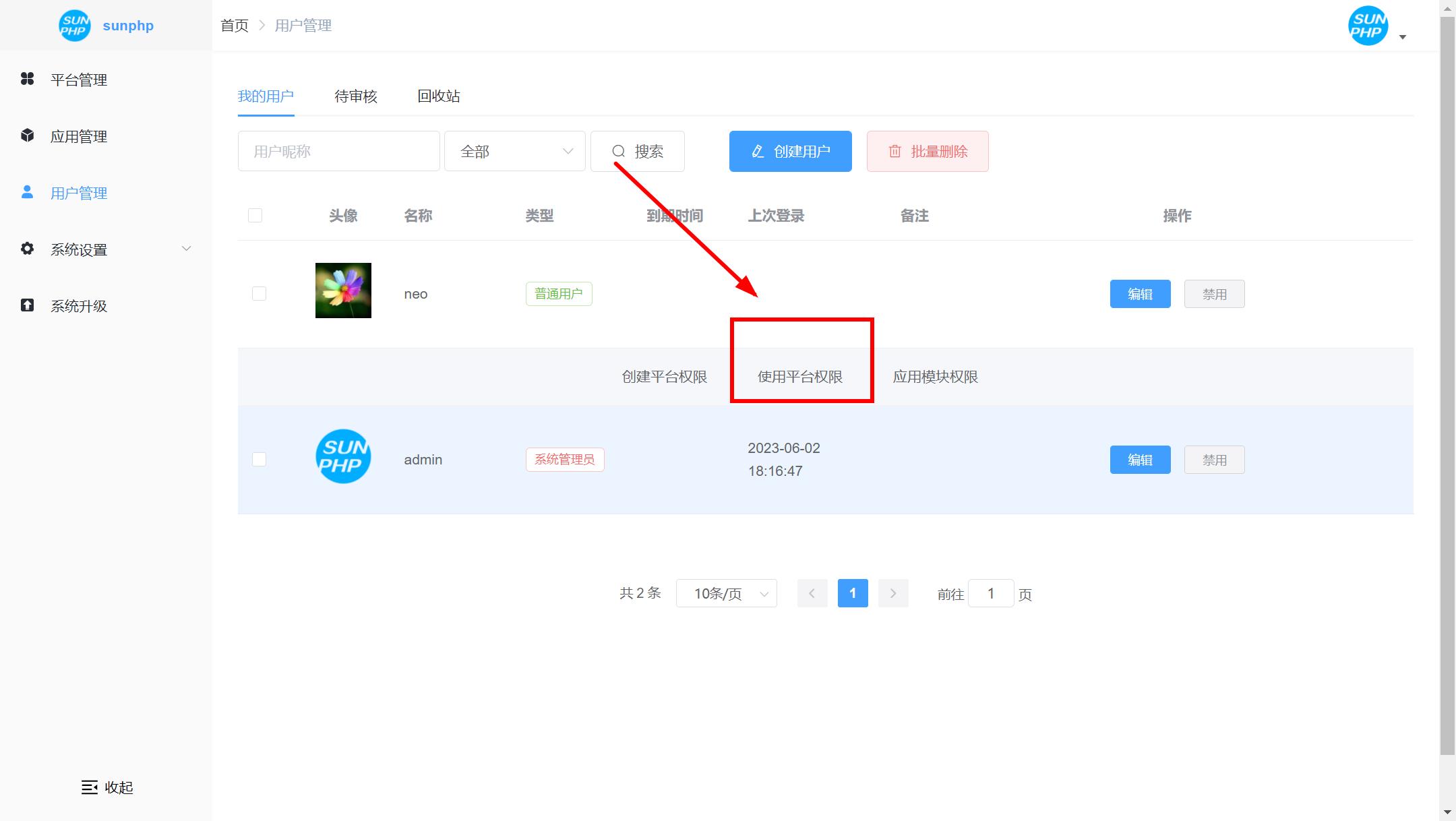Switch to 我的用户 tab
1456x821 pixels.
coord(266,96)
